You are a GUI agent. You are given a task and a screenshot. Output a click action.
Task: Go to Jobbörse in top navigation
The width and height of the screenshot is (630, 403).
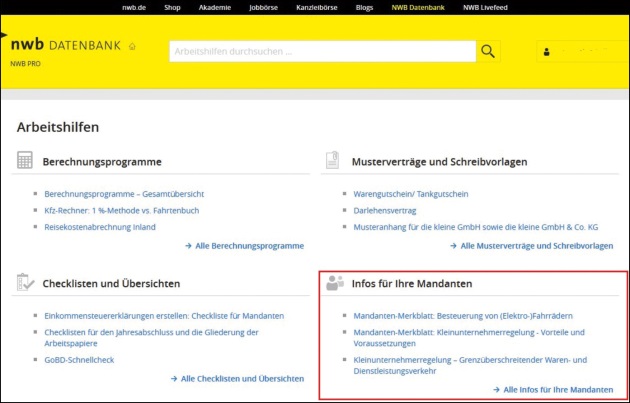264,8
